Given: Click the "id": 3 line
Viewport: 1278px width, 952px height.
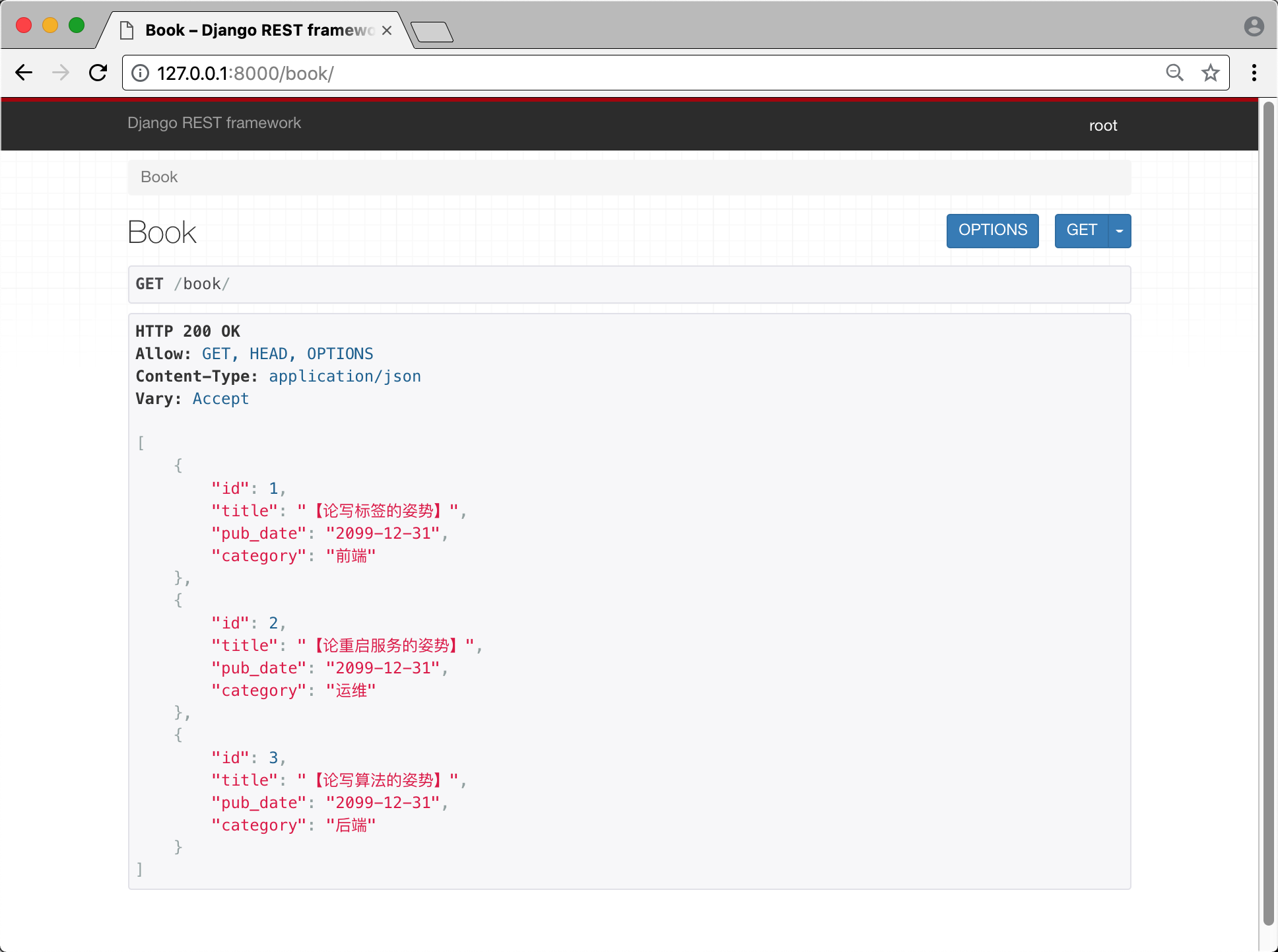Looking at the screenshot, I should pyautogui.click(x=248, y=758).
